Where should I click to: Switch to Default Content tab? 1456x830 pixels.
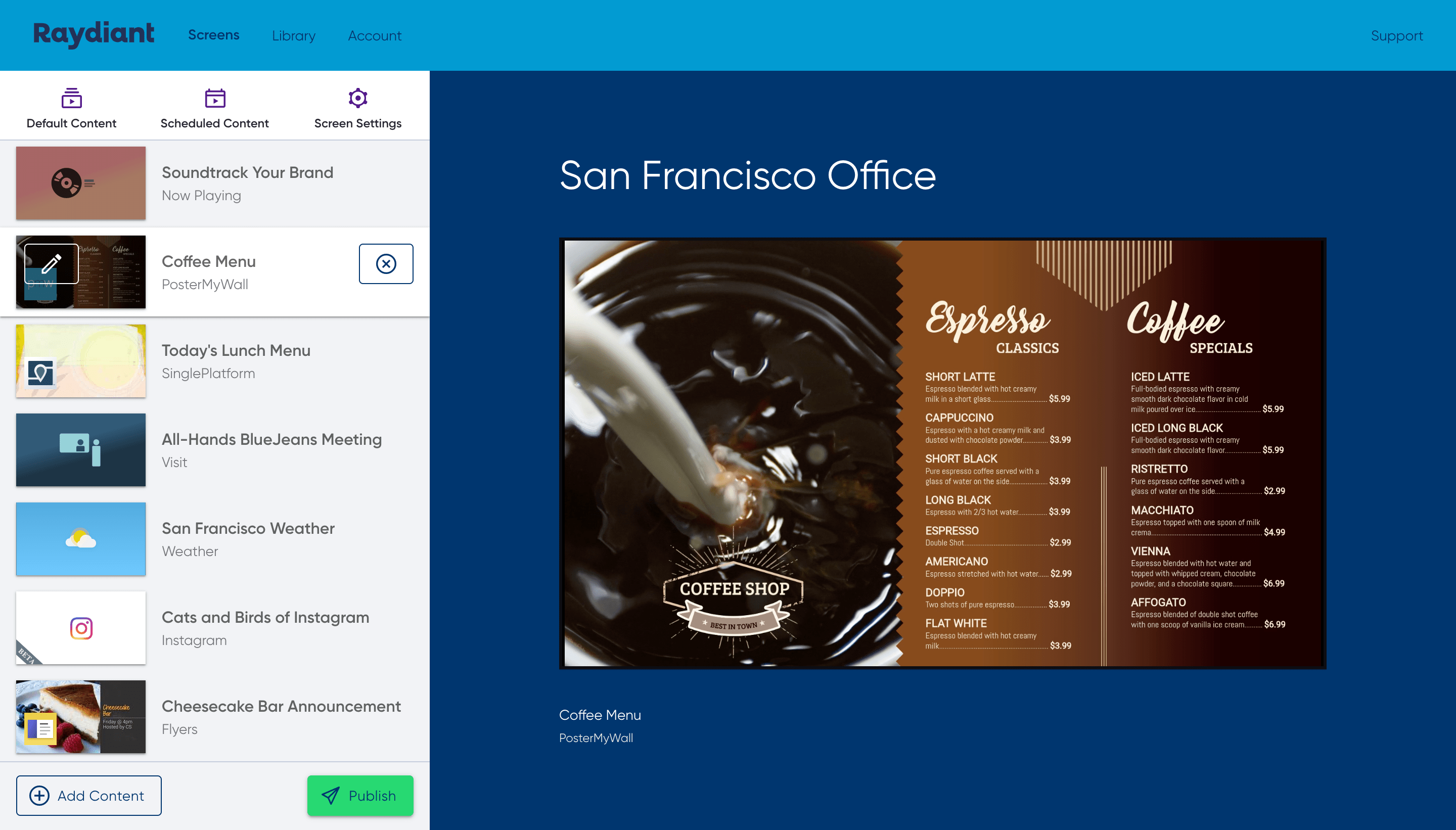[71, 108]
